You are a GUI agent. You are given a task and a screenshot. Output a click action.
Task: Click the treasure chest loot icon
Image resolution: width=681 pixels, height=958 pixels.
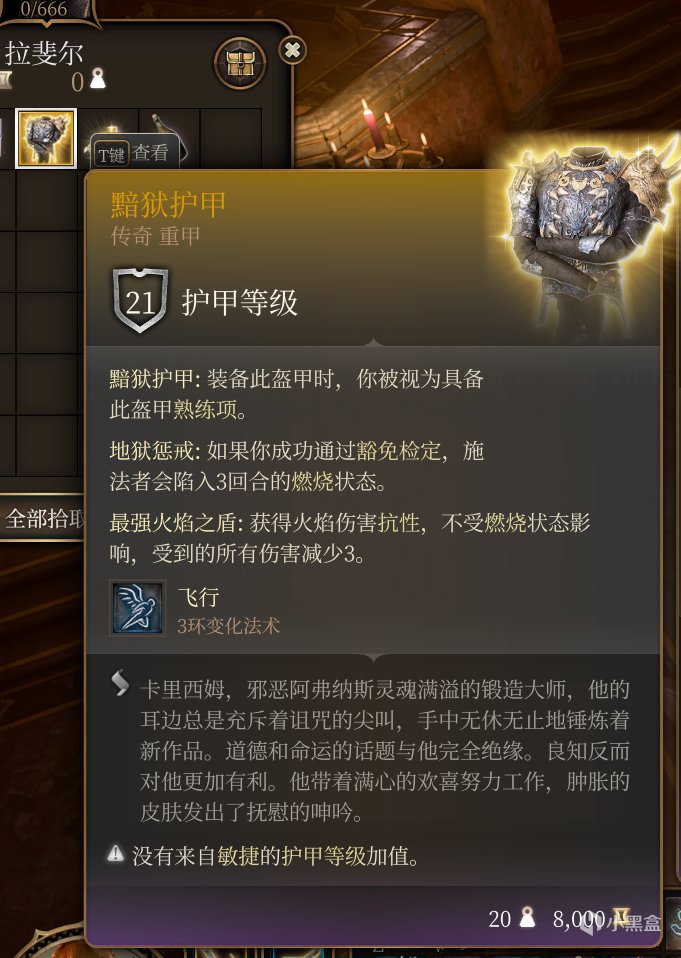point(240,62)
